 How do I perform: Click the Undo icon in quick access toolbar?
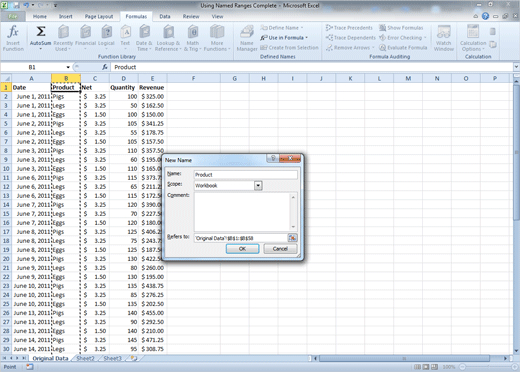[27, 5]
